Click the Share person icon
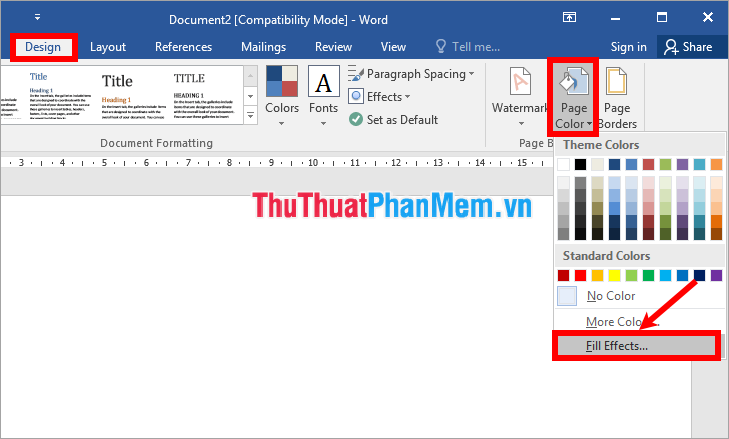Viewport: 729px width, 439px height. pos(671,47)
